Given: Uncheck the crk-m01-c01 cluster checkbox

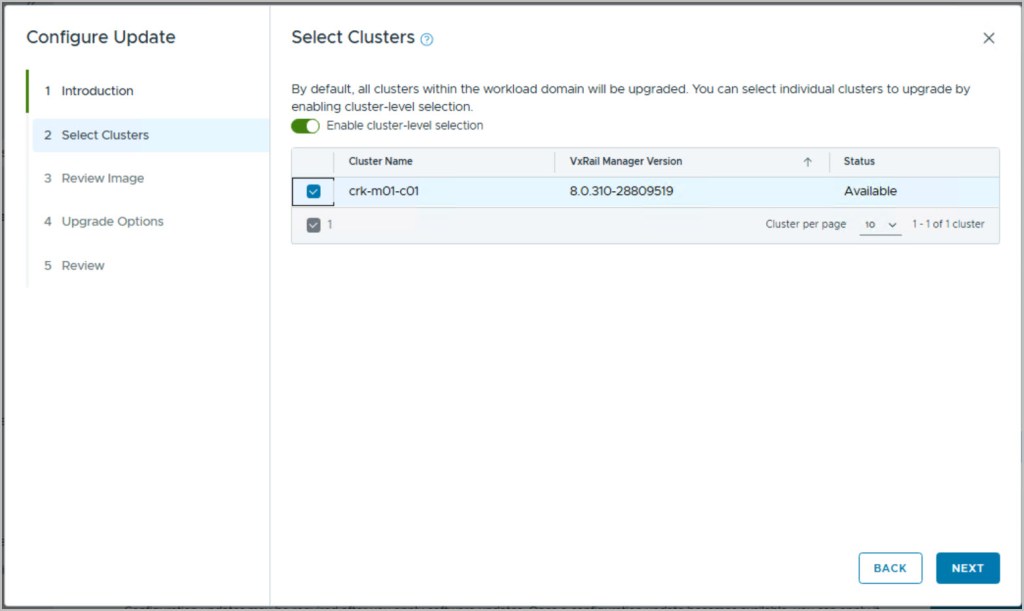Looking at the screenshot, I should (313, 191).
